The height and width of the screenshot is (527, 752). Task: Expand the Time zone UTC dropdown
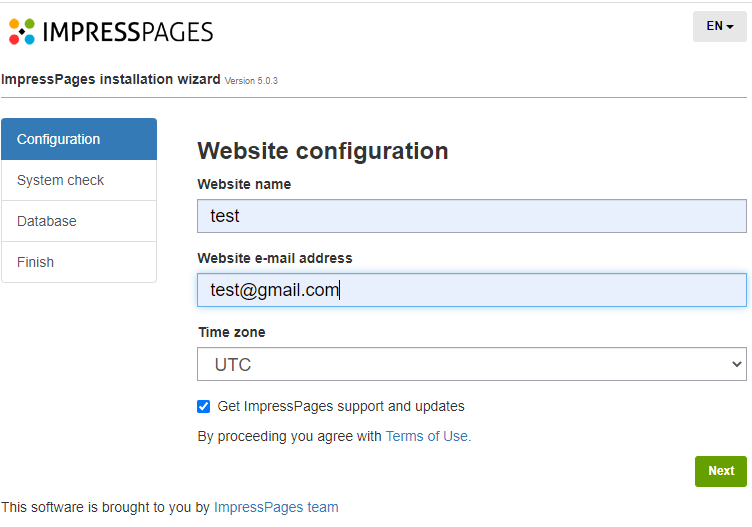pos(471,364)
